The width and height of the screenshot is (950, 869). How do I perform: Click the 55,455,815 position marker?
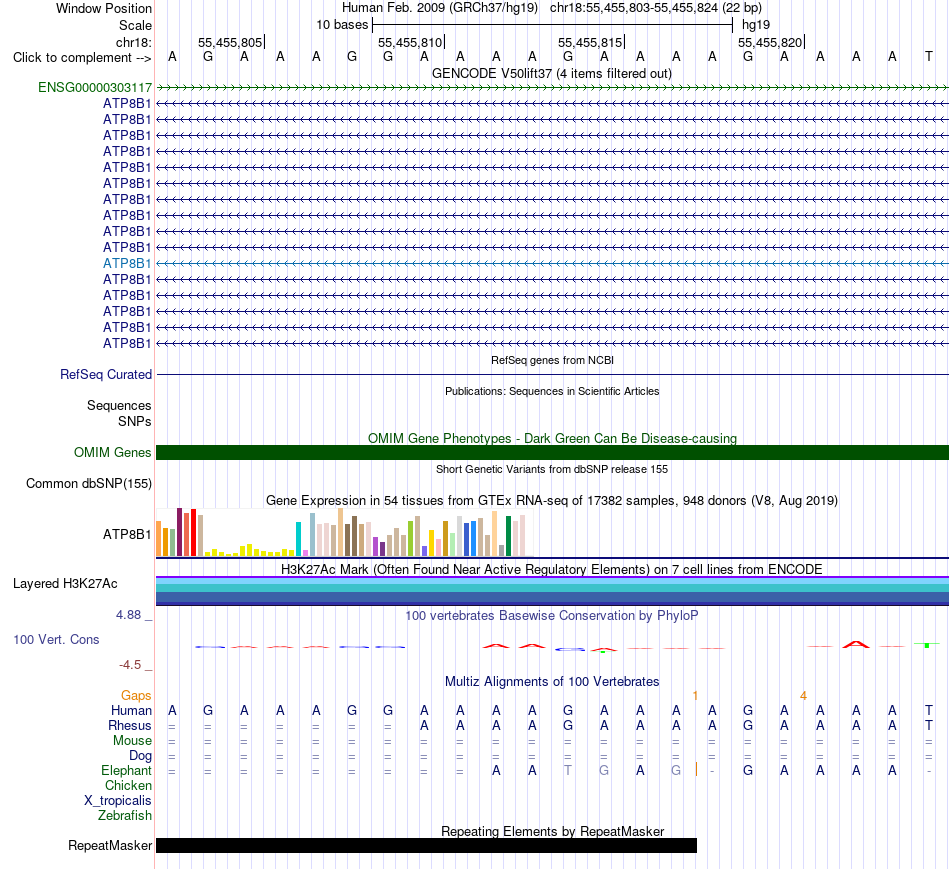[x=590, y=42]
